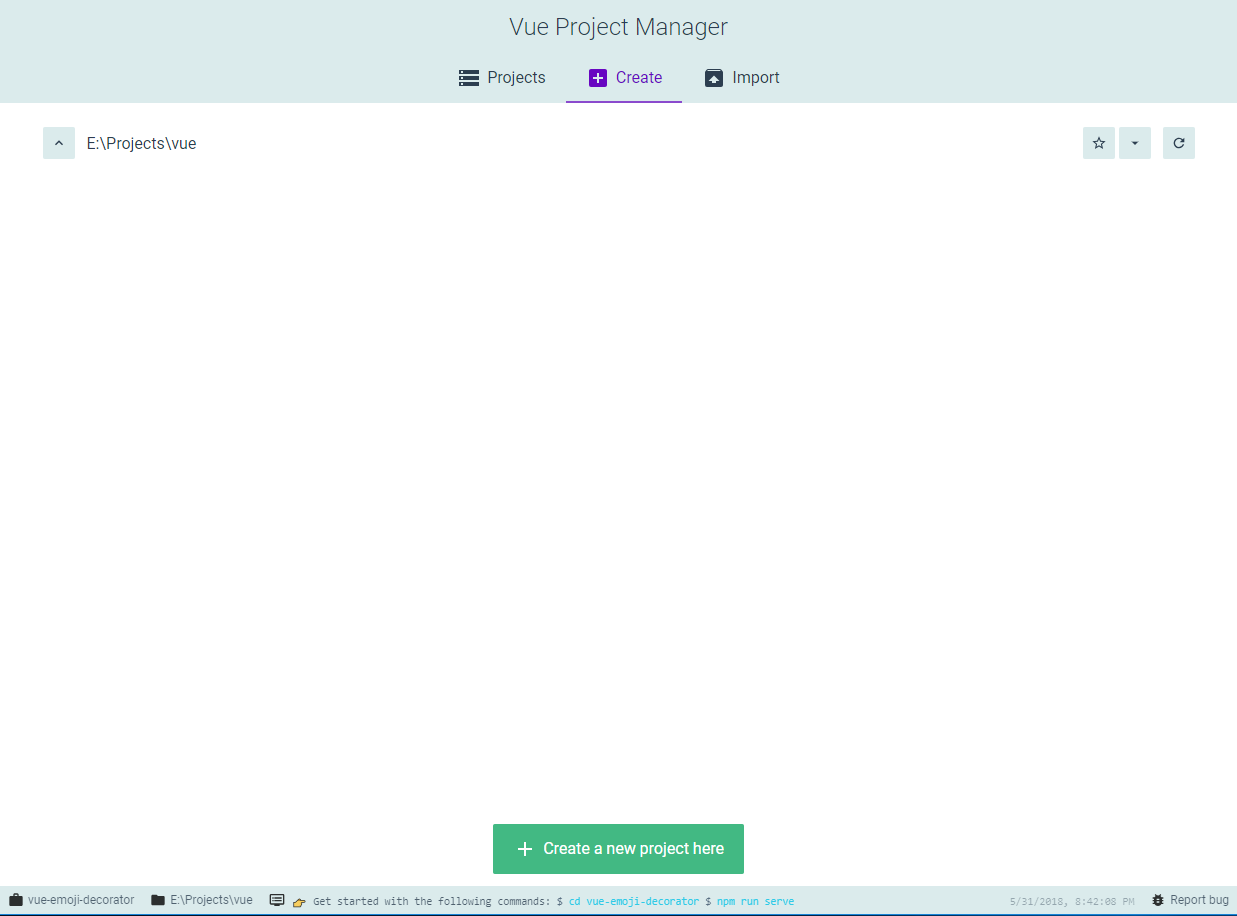Expand the quick navigation arrow menu

pos(1134,142)
